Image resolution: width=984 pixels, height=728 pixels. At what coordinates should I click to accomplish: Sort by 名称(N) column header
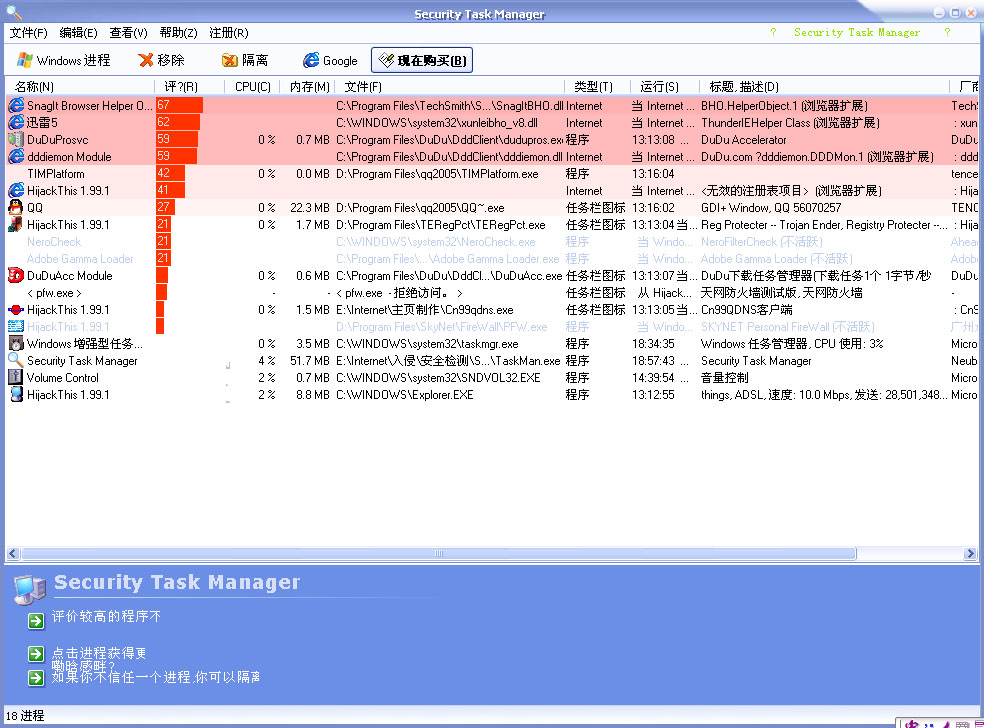coord(80,87)
